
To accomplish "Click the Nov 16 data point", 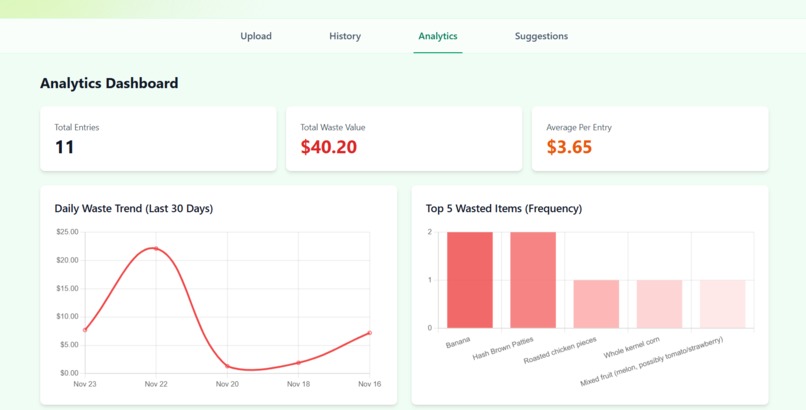I will pos(370,333).
